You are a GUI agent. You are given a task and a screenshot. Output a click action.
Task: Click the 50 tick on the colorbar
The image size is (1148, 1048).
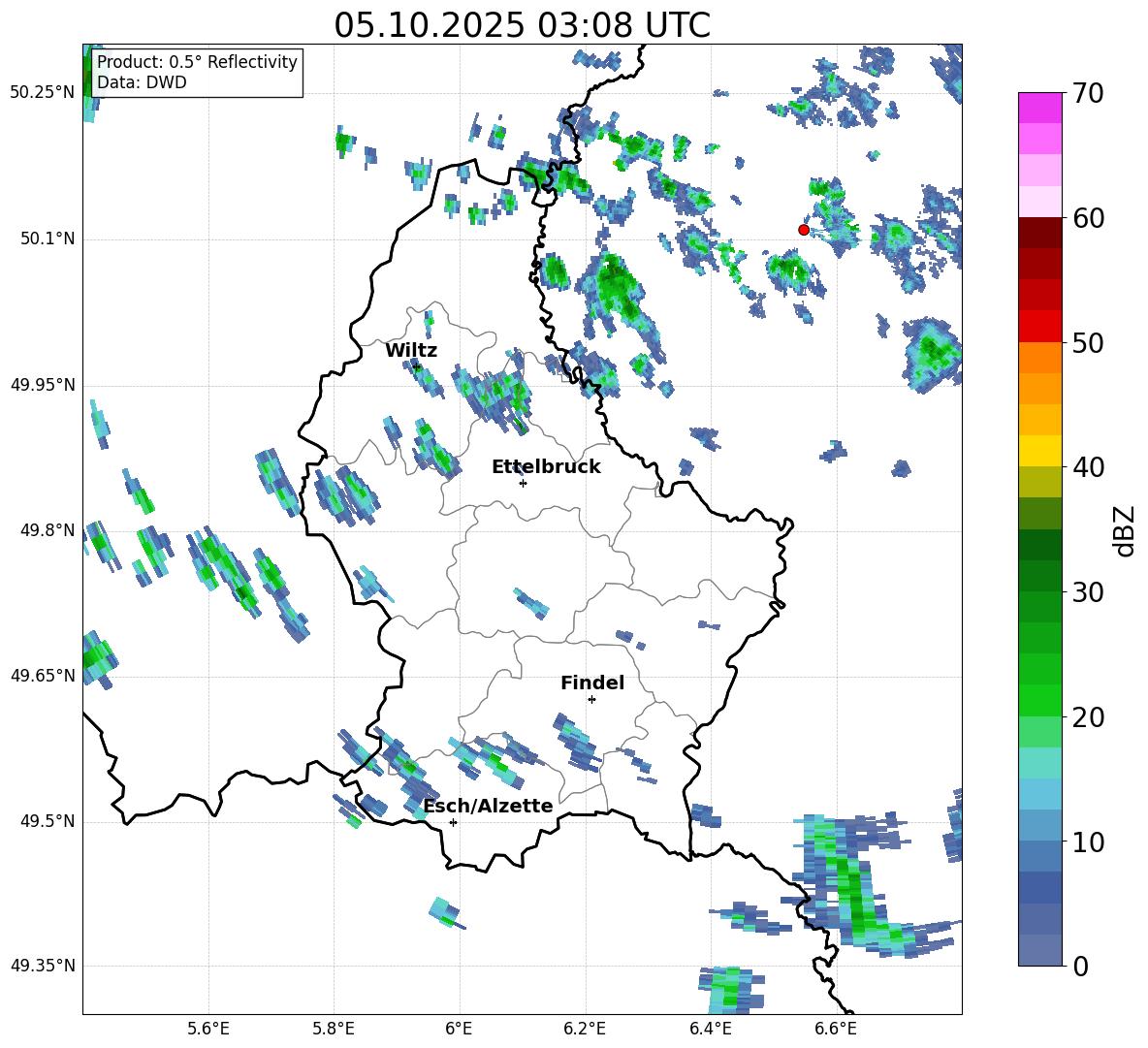pyautogui.click(x=1088, y=342)
